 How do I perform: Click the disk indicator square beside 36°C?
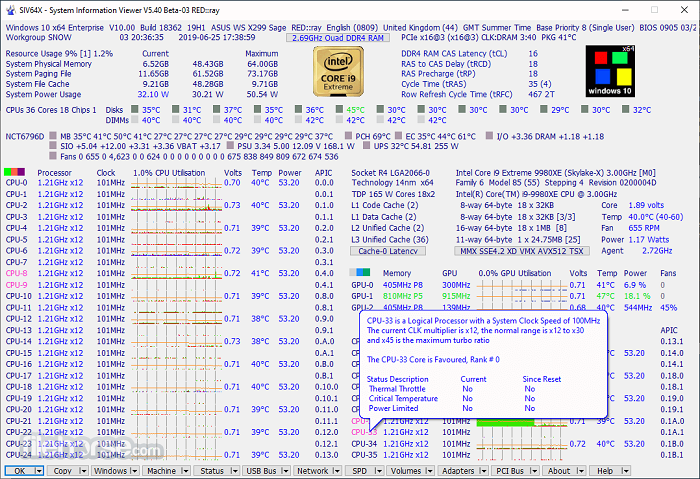299,109
